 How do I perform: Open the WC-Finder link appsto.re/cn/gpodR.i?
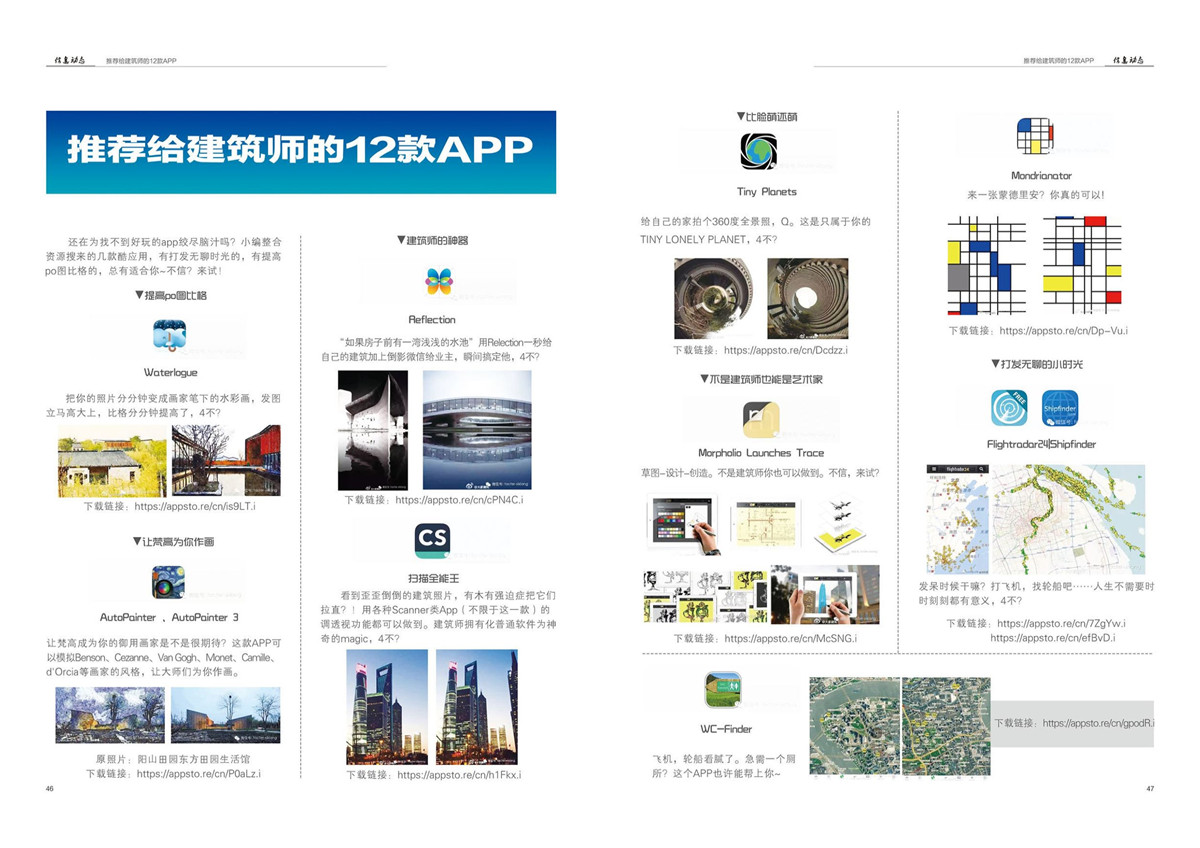1098,723
